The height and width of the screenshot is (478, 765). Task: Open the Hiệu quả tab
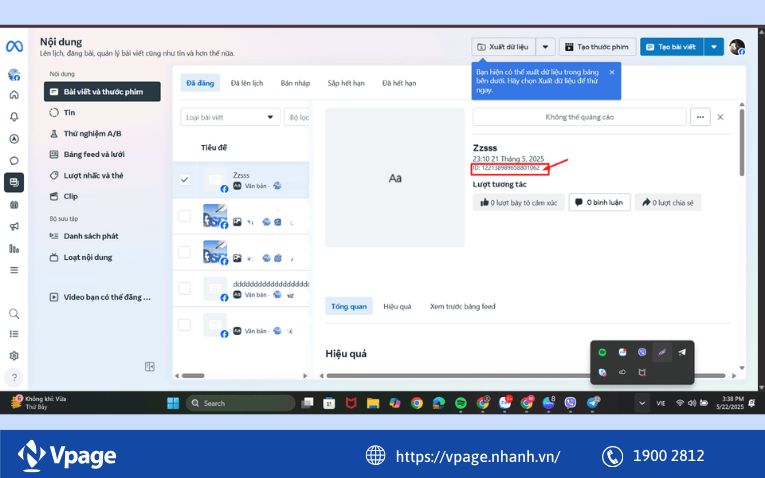click(397, 306)
